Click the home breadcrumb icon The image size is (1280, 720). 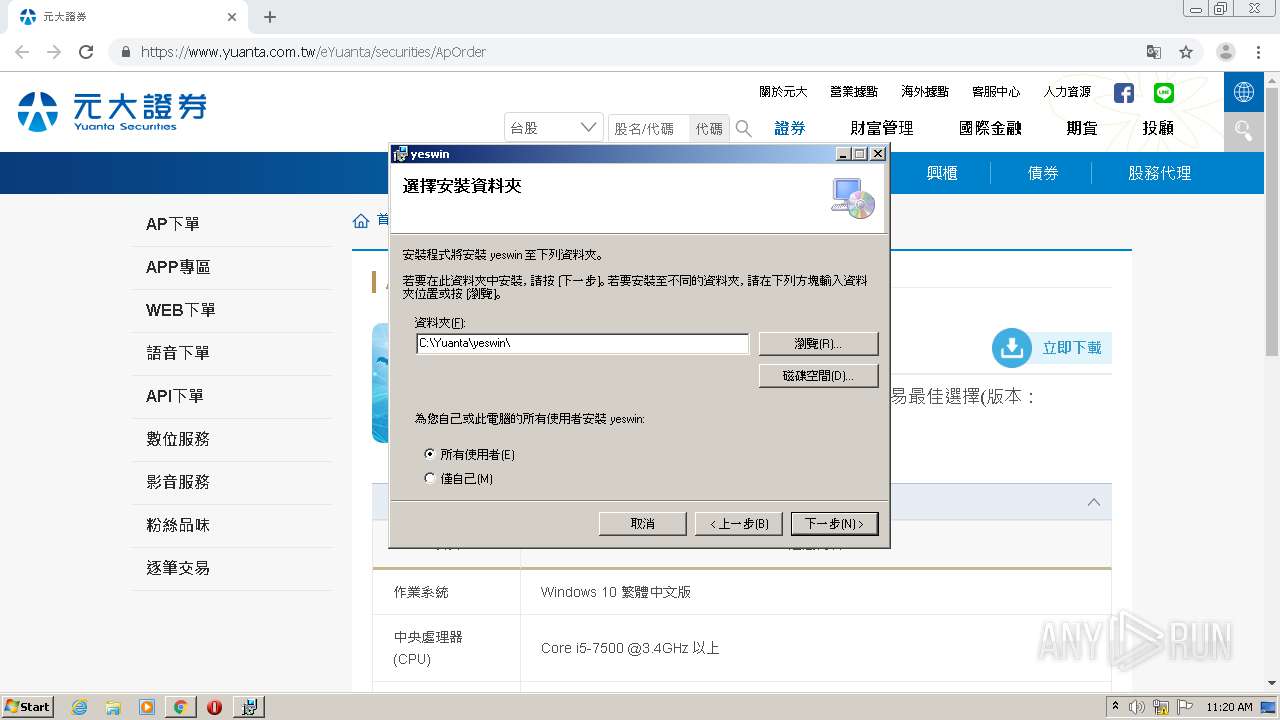pos(361,221)
